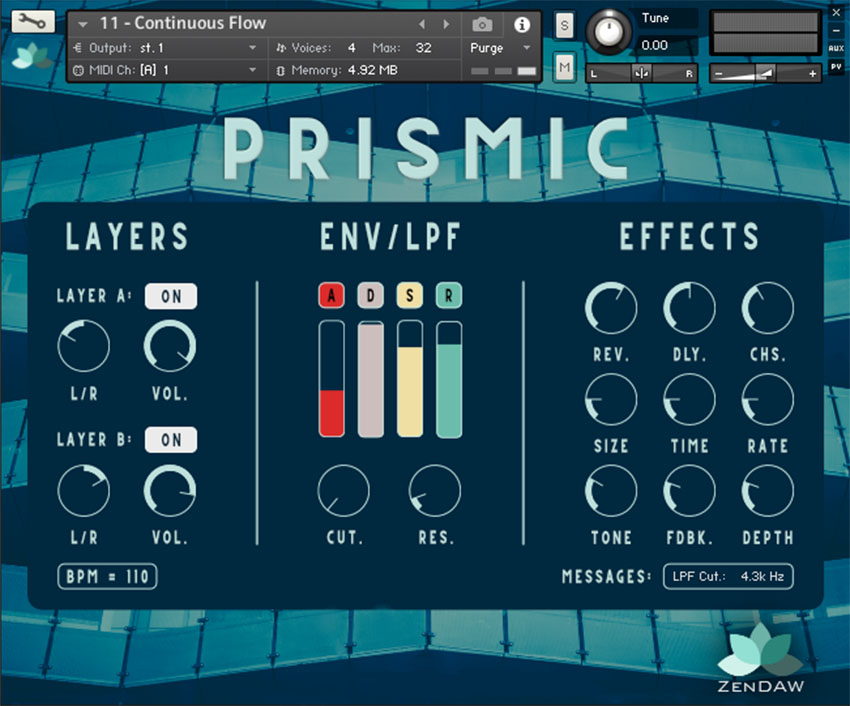850x706 pixels.
Task: Click the delay TIME knob
Action: pyautogui.click(x=690, y=399)
